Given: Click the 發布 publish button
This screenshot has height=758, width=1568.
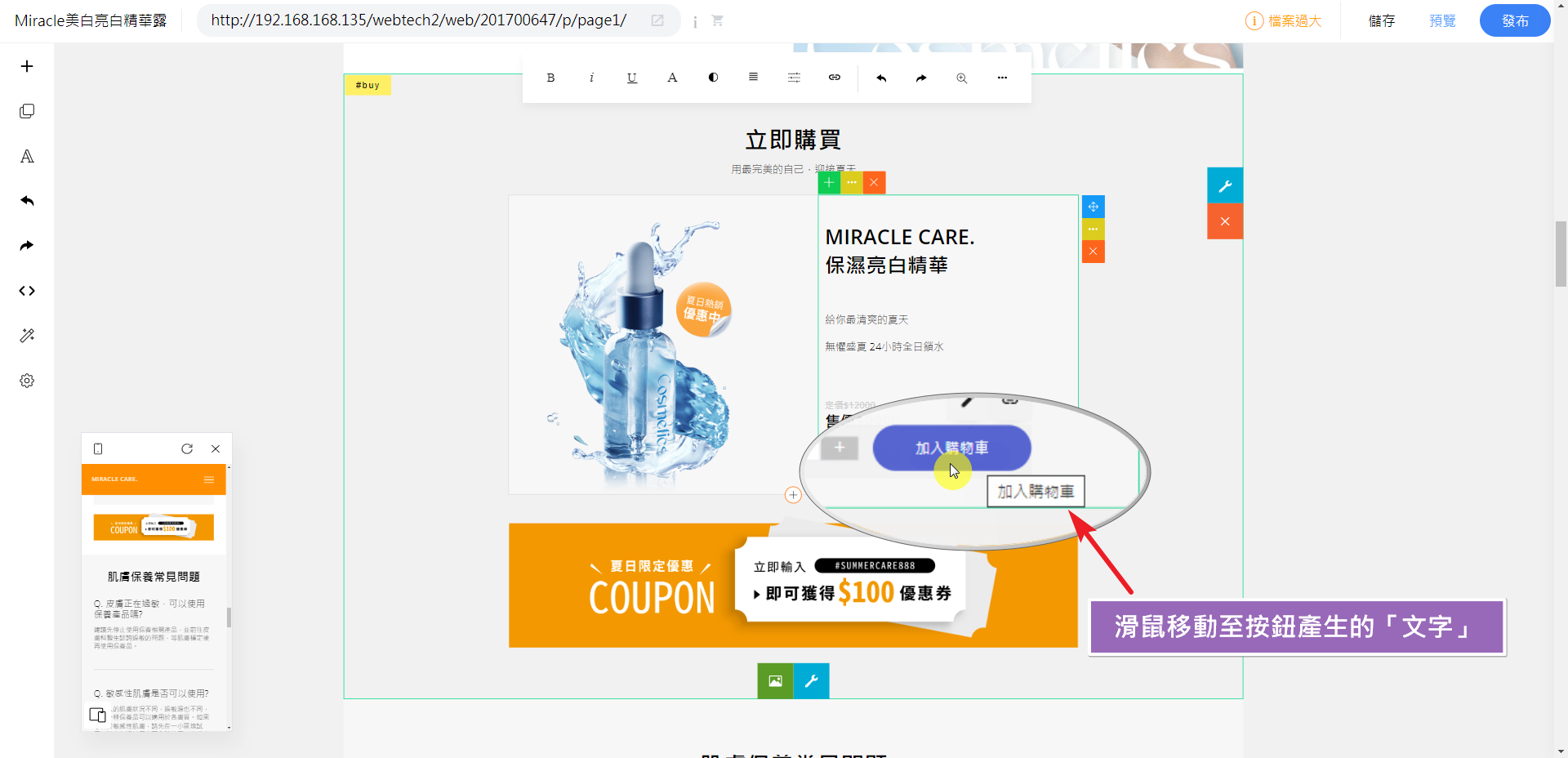Looking at the screenshot, I should point(1514,20).
